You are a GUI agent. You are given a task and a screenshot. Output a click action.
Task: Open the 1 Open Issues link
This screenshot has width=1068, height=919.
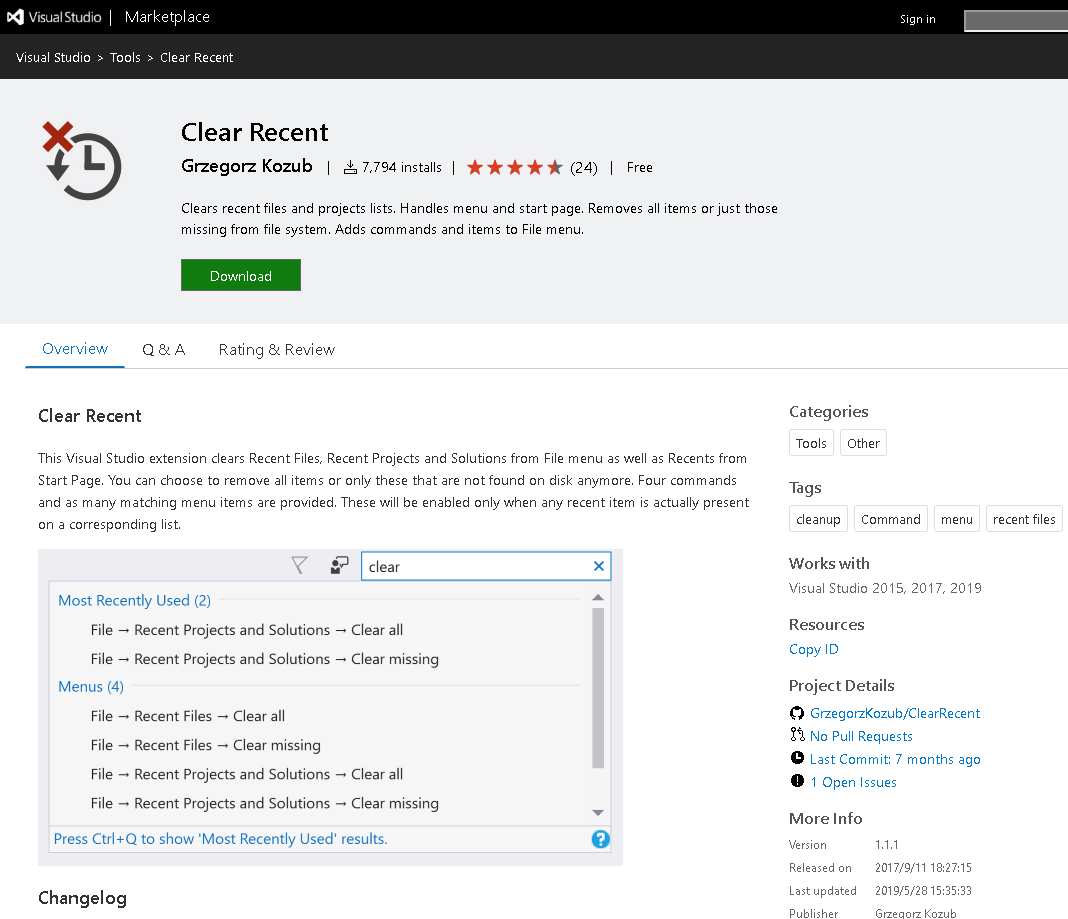[x=853, y=782]
